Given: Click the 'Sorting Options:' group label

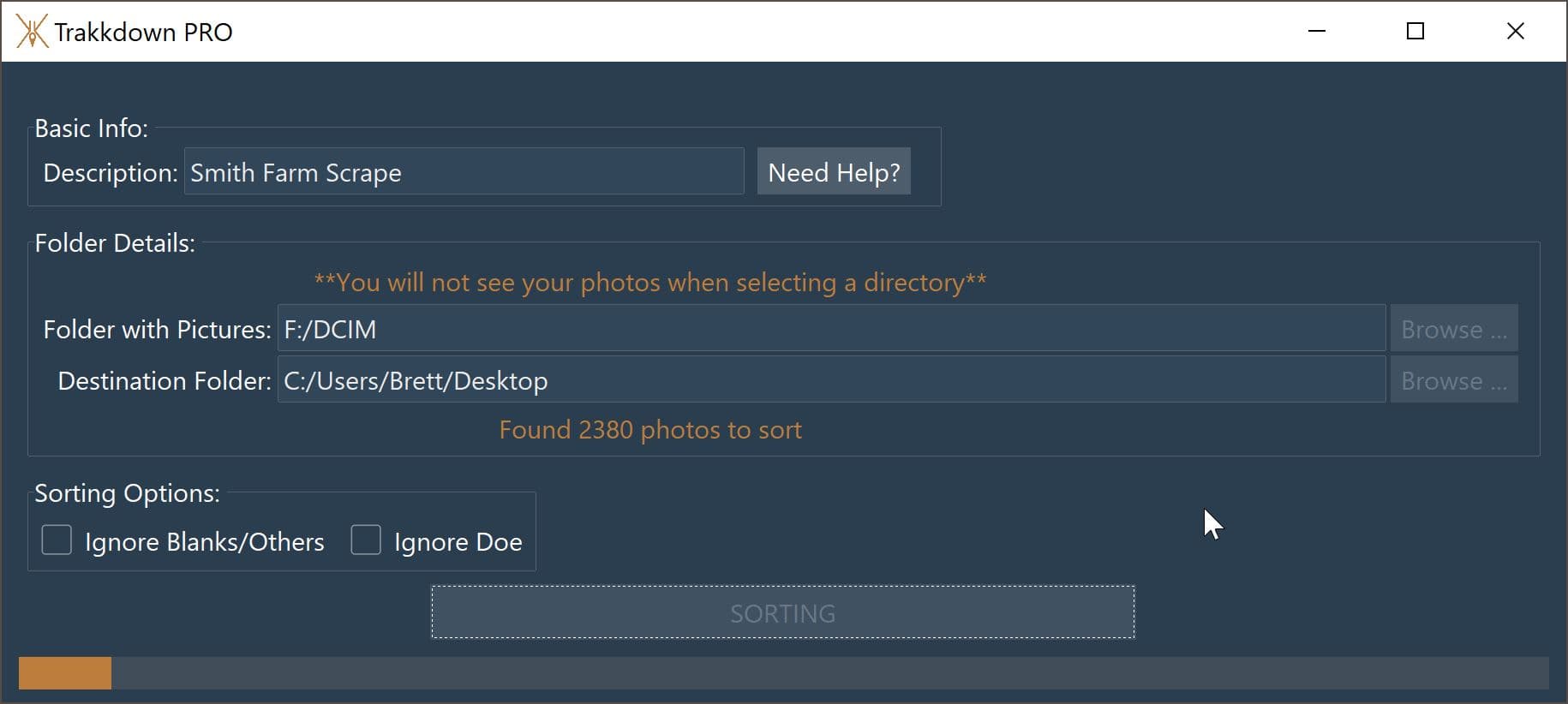Looking at the screenshot, I should (127, 493).
